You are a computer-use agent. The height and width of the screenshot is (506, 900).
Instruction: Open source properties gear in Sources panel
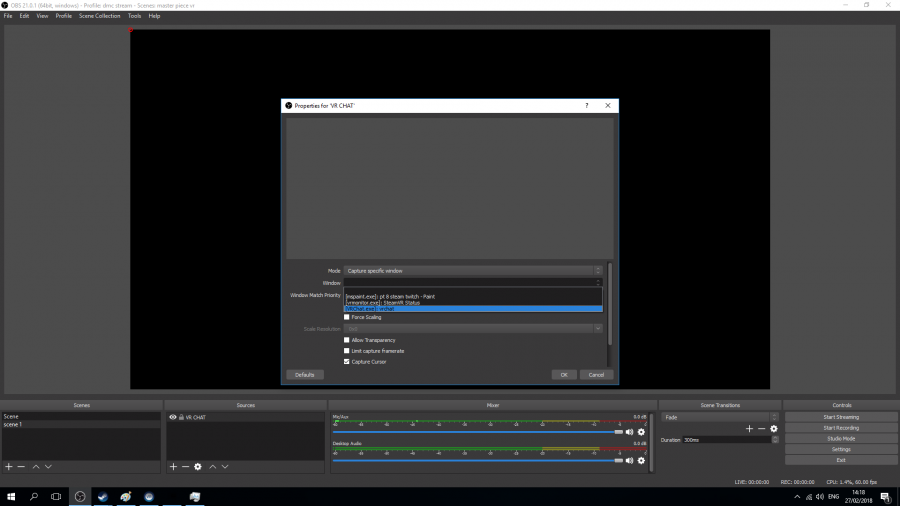(x=198, y=466)
